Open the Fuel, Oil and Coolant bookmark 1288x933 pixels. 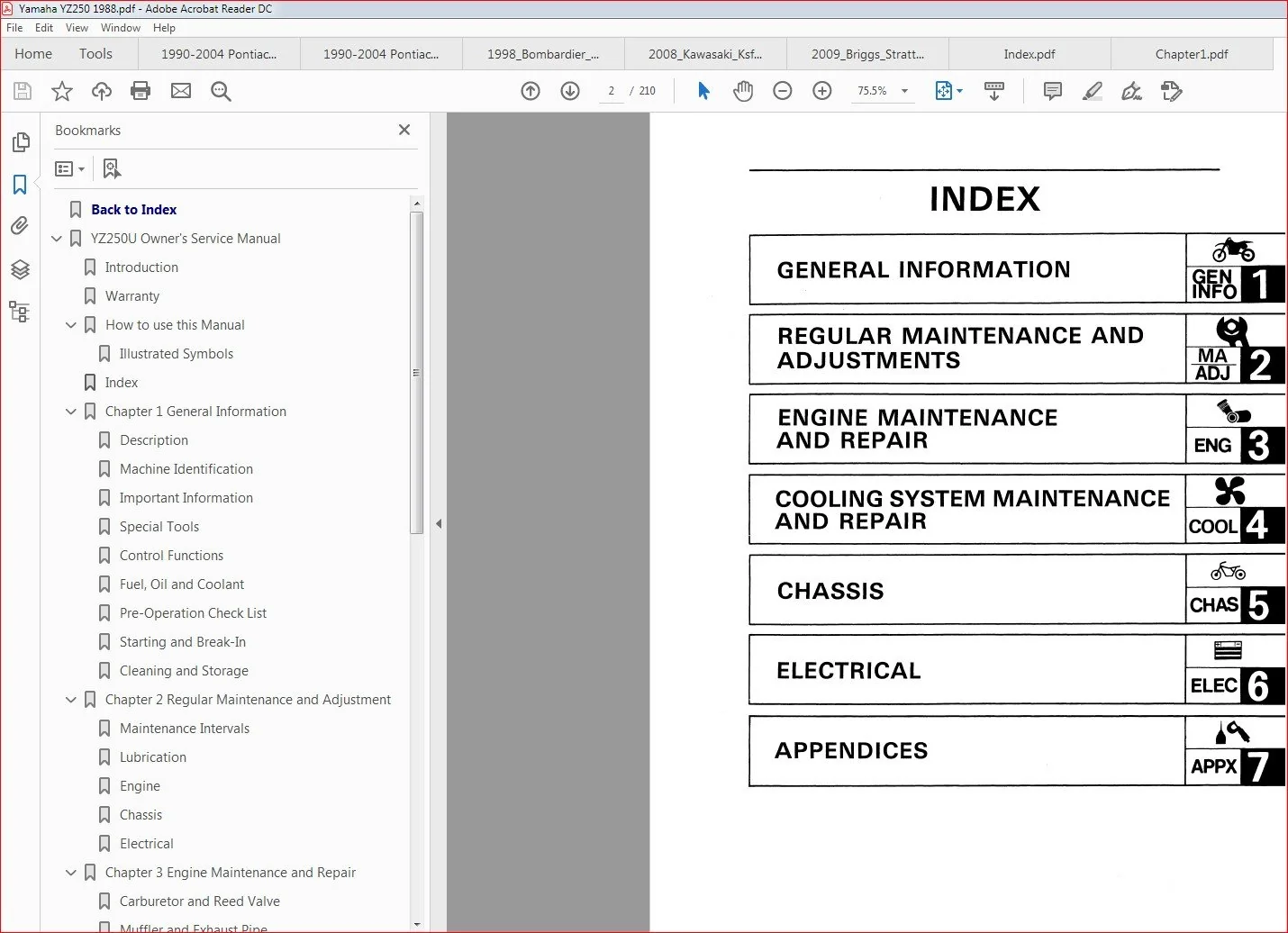(182, 584)
